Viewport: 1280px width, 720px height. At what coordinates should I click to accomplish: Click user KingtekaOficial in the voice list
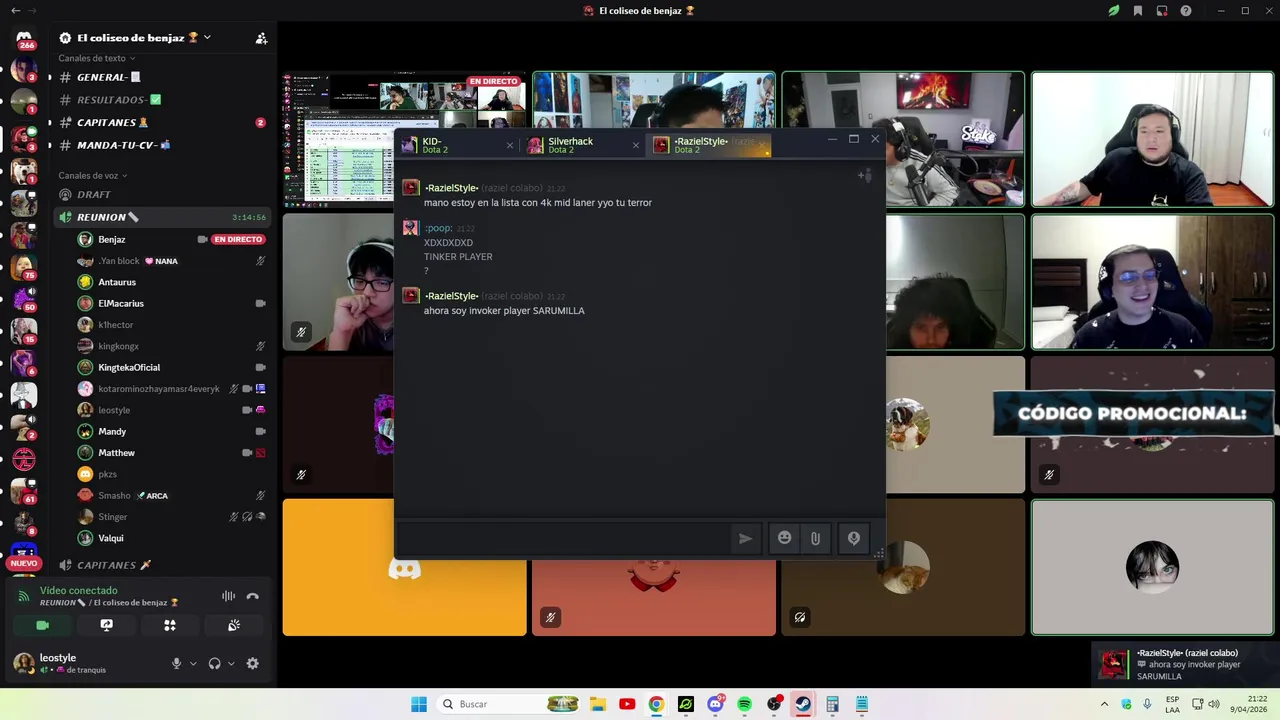pos(129,367)
